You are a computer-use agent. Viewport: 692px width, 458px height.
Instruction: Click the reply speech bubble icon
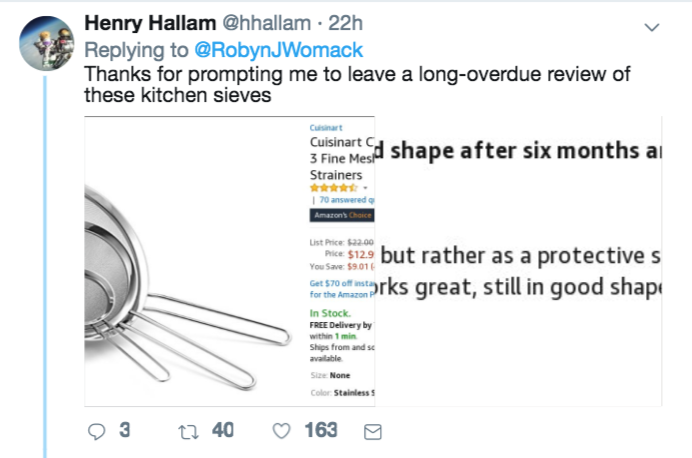tap(97, 431)
